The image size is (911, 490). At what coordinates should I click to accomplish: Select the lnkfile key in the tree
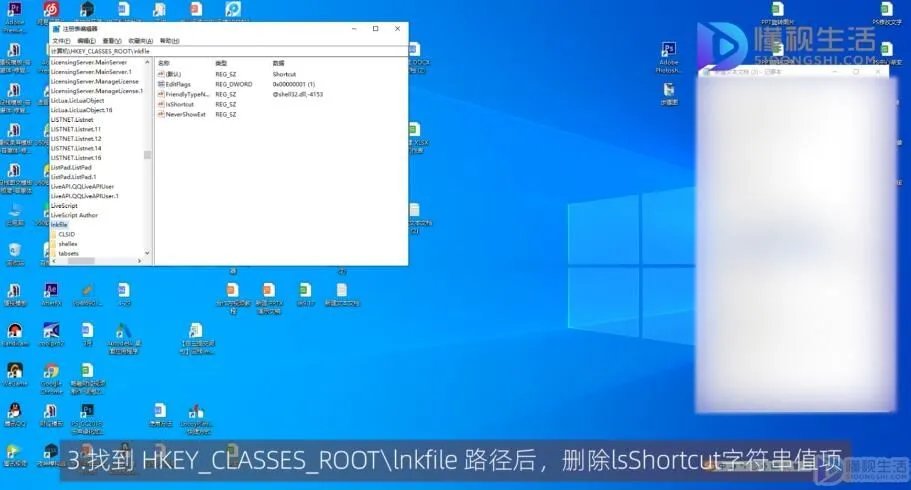pyautogui.click(x=59, y=224)
